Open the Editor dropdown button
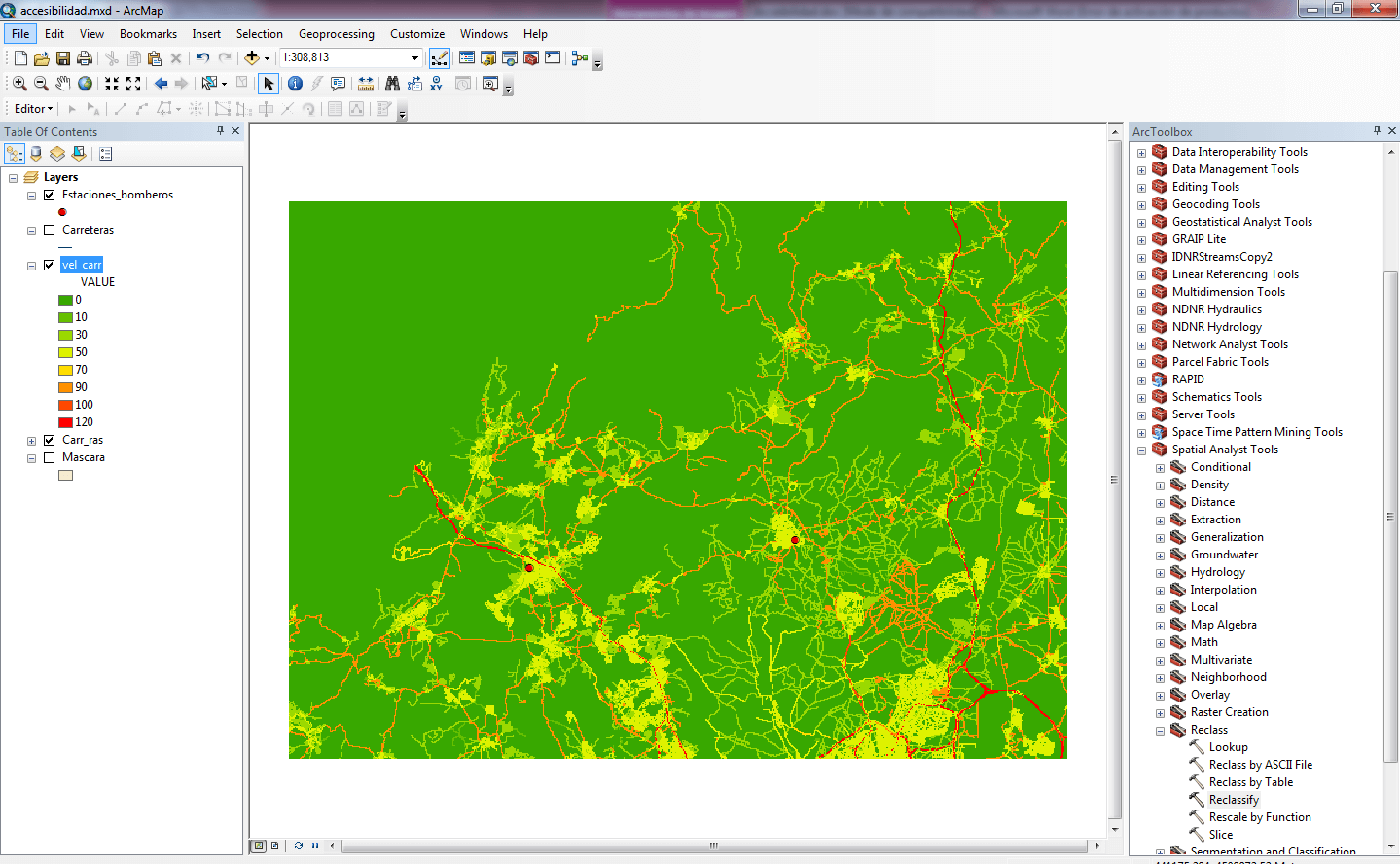Image resolution: width=1400 pixels, height=864 pixels. click(x=33, y=109)
